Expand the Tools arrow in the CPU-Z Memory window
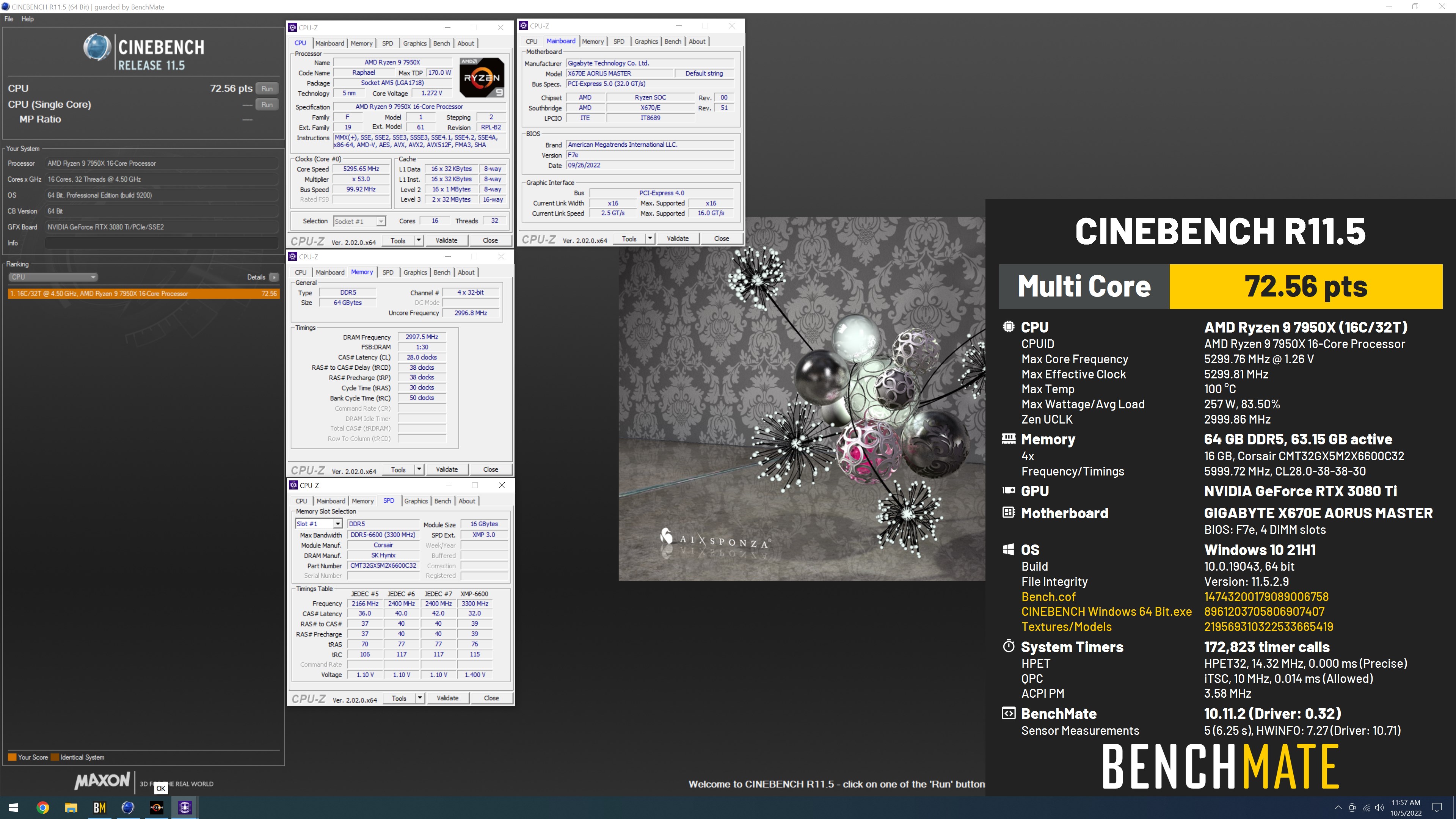The width and height of the screenshot is (1456, 819). (x=419, y=469)
